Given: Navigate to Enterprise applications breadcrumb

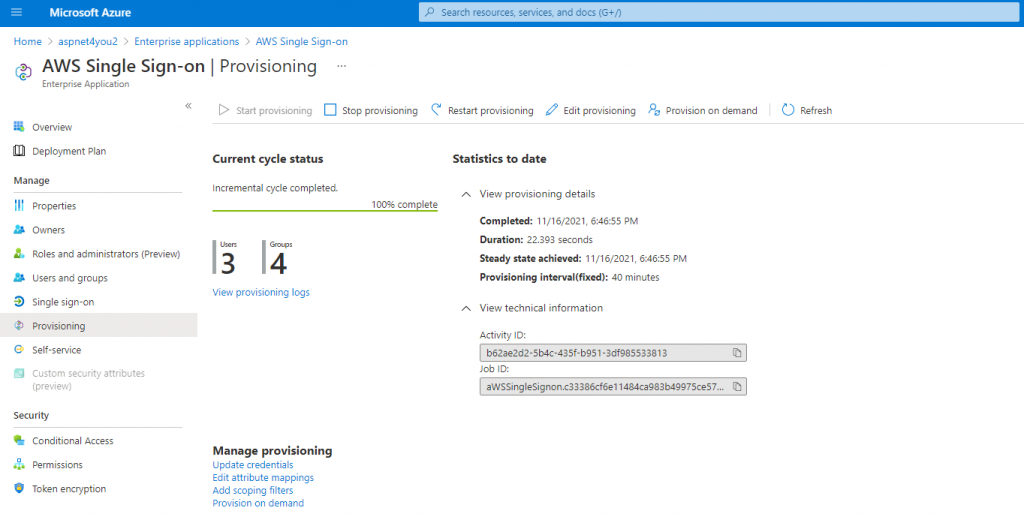Looking at the screenshot, I should click(x=187, y=41).
